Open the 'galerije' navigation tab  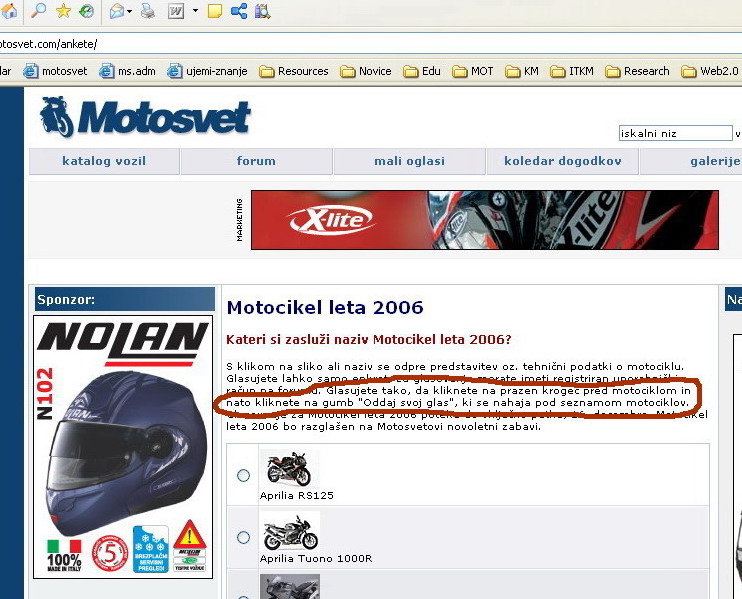(x=691, y=161)
